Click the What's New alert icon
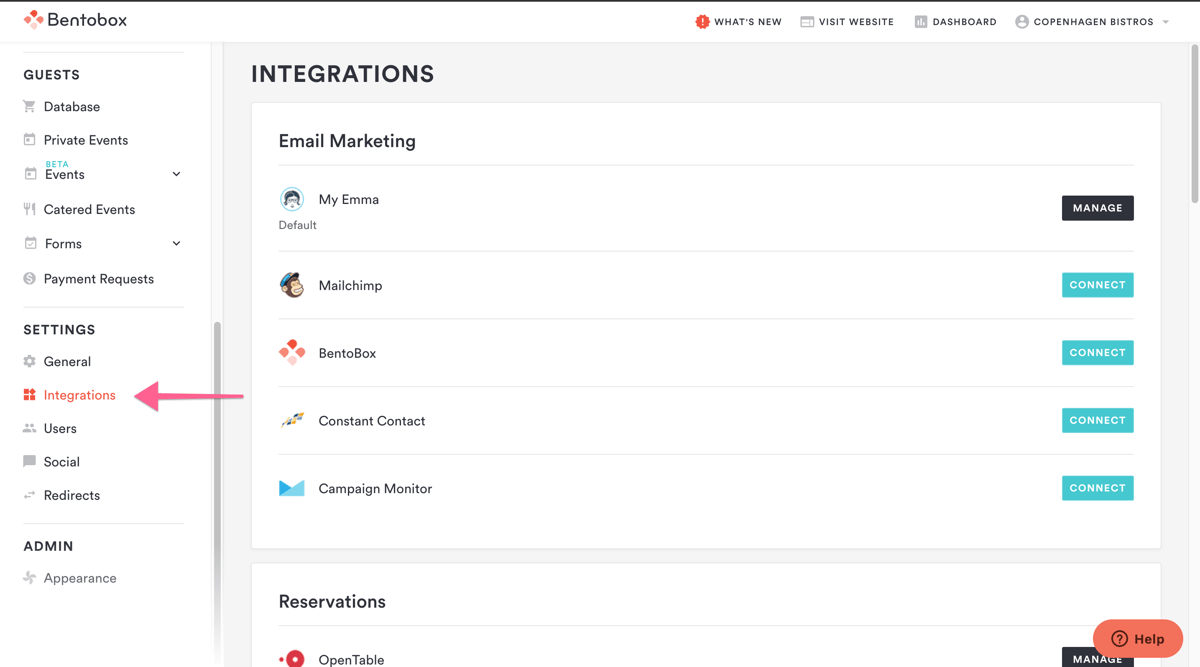1200x667 pixels. pos(702,21)
